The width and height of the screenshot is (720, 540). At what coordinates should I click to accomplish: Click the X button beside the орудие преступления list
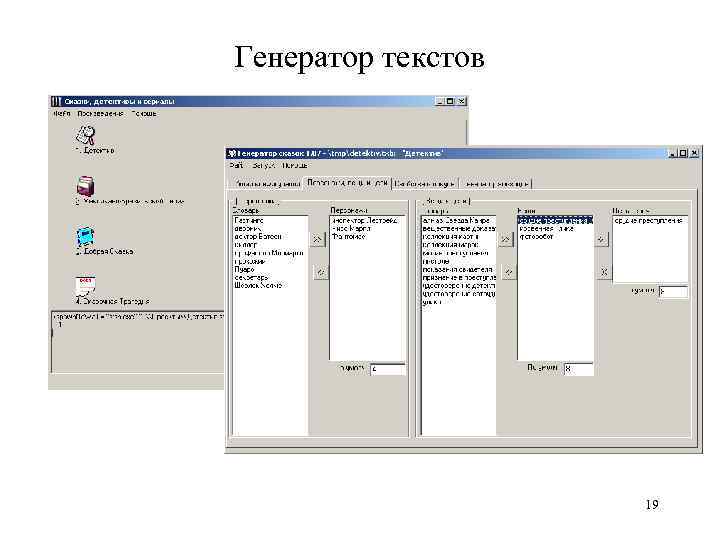[604, 272]
